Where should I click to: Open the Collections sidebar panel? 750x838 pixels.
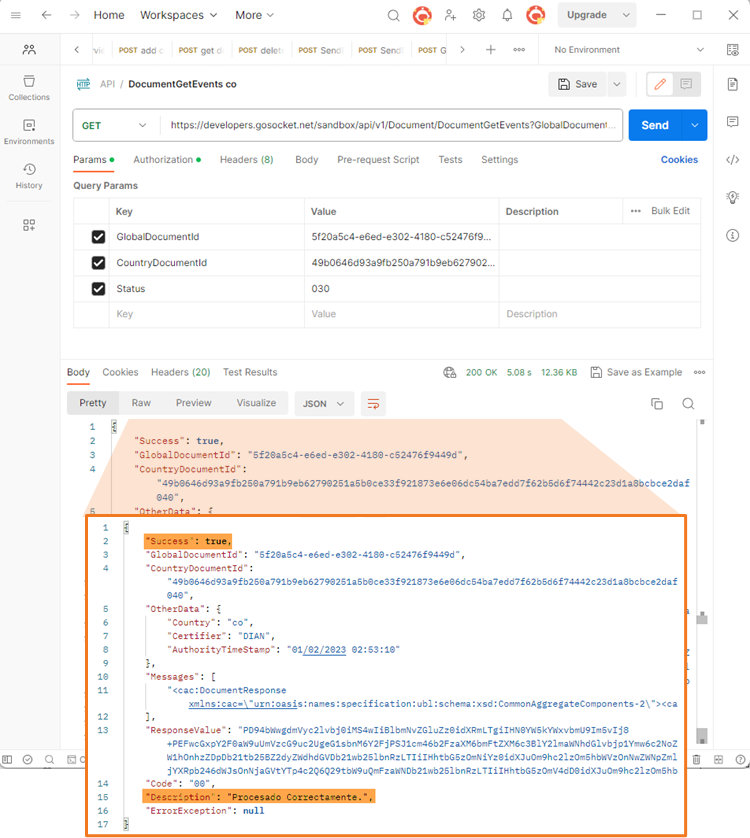(x=29, y=88)
